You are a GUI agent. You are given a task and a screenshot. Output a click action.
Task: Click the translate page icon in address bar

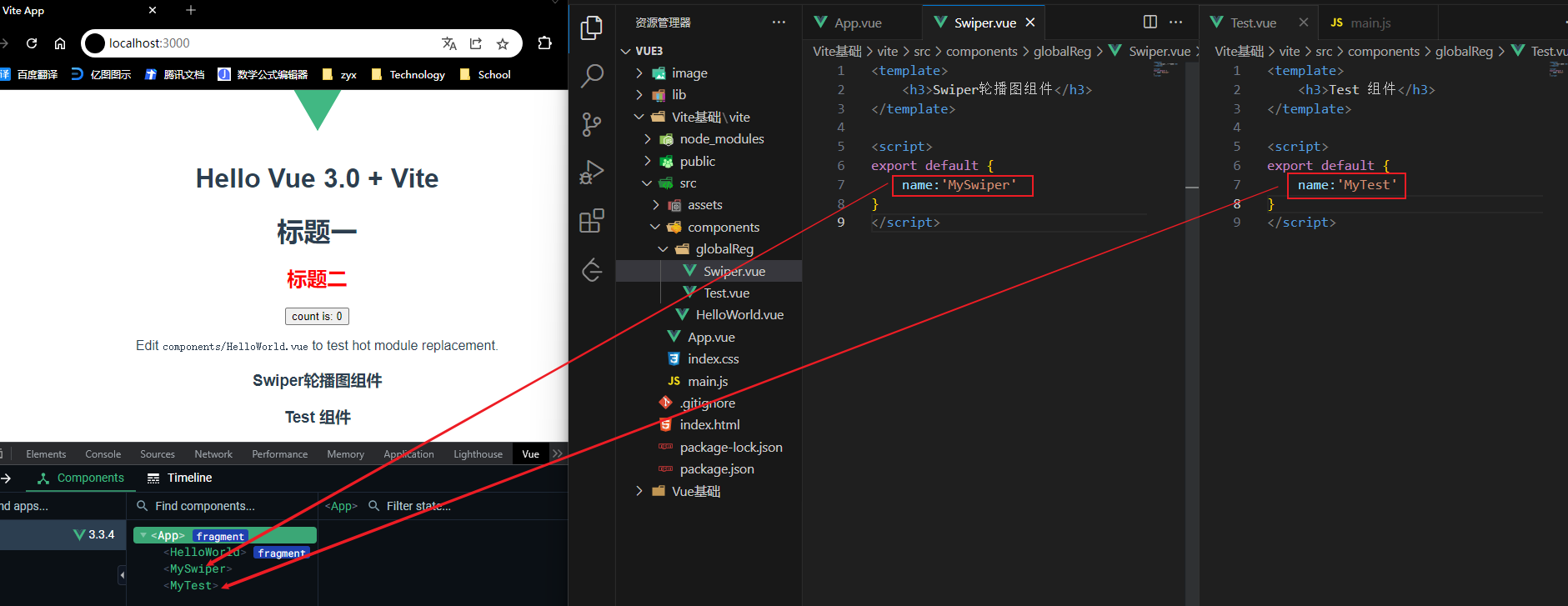pyautogui.click(x=449, y=43)
